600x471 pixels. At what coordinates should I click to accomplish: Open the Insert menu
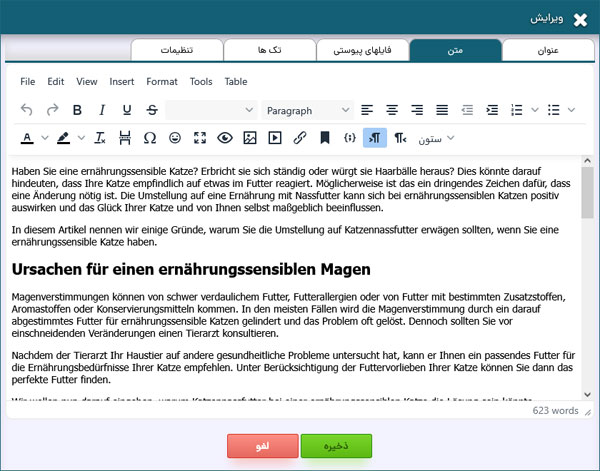[122, 81]
